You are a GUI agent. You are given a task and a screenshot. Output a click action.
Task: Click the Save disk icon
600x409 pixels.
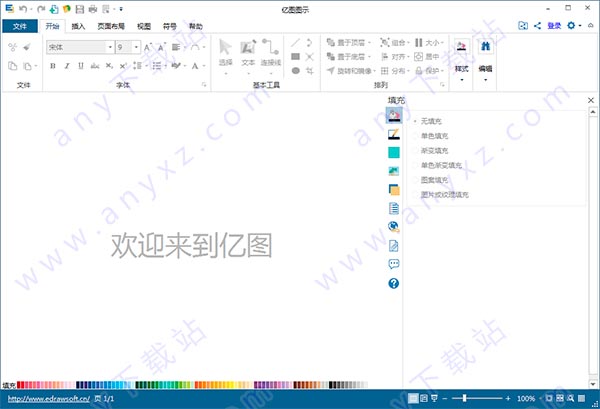coord(80,9)
